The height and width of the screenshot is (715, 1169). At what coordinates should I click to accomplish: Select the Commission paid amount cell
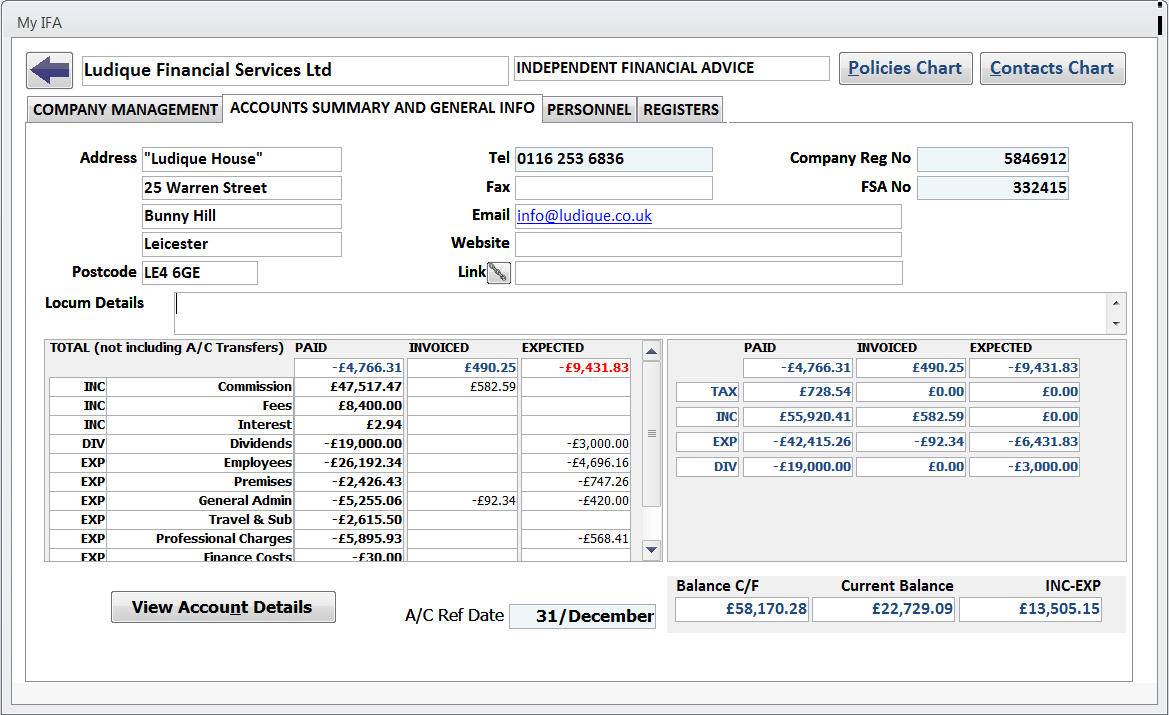(x=349, y=387)
